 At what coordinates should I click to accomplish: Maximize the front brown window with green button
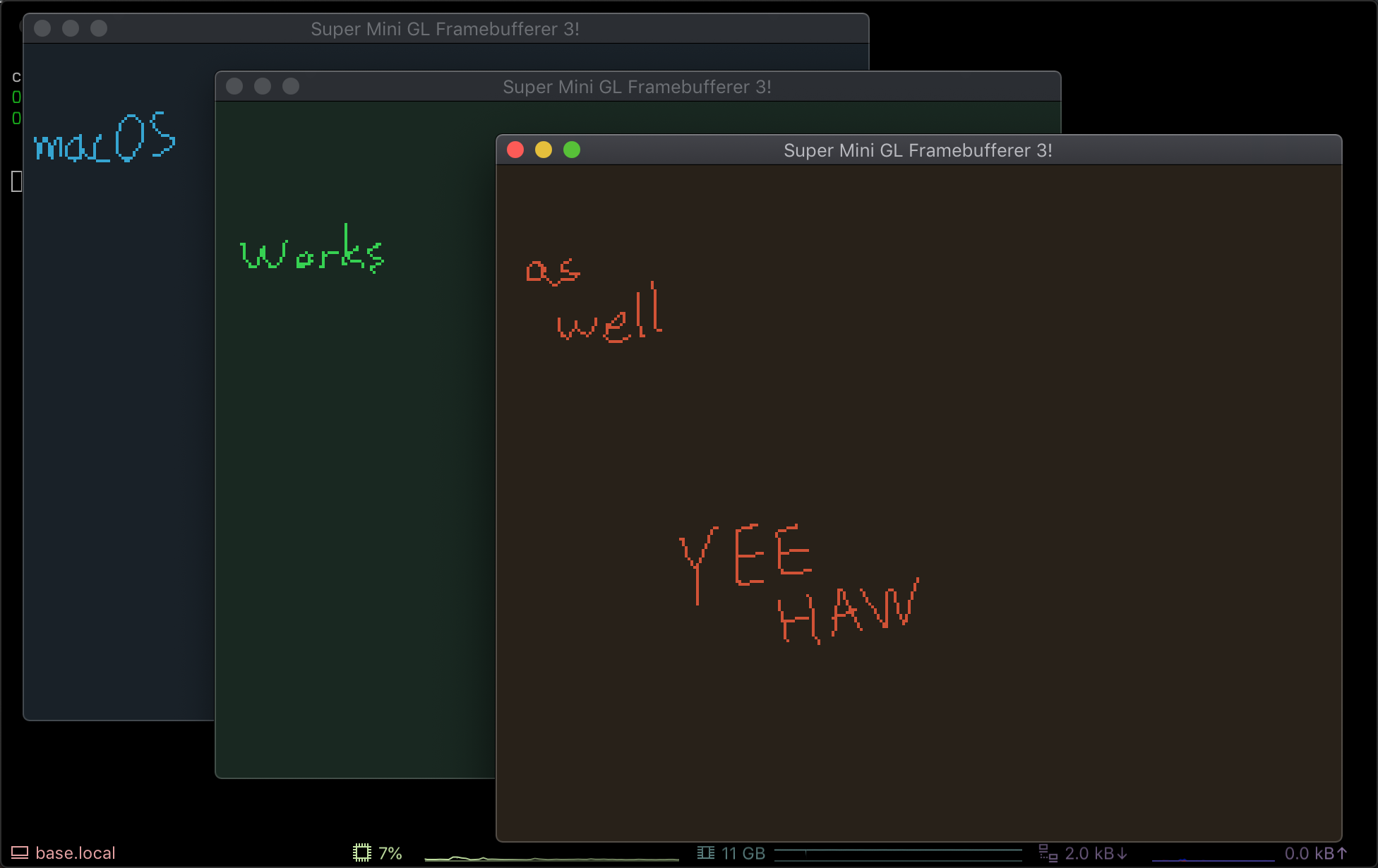click(x=572, y=150)
